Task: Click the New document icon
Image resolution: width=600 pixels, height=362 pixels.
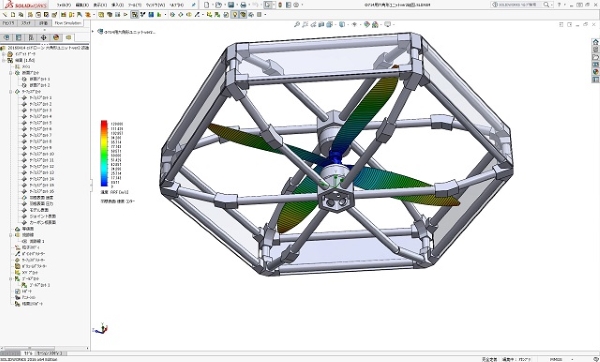Action: coord(207,5)
